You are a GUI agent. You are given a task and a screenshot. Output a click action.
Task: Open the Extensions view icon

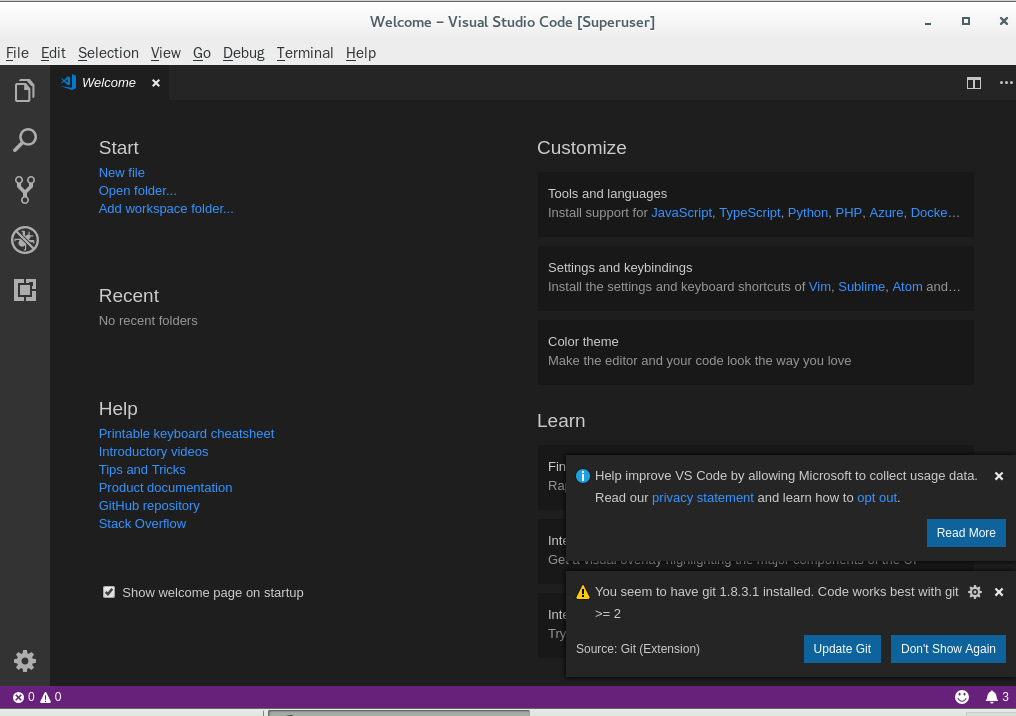click(25, 290)
